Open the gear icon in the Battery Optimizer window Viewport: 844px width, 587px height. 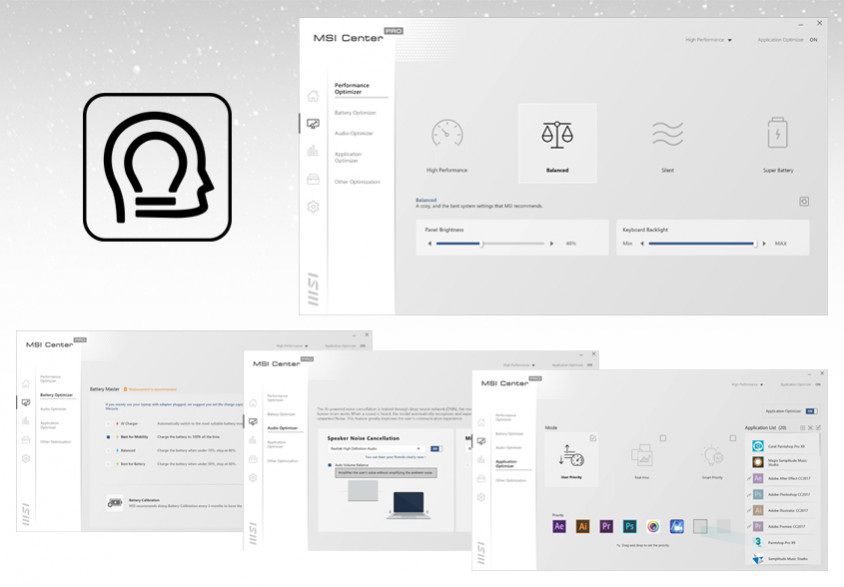point(26,458)
